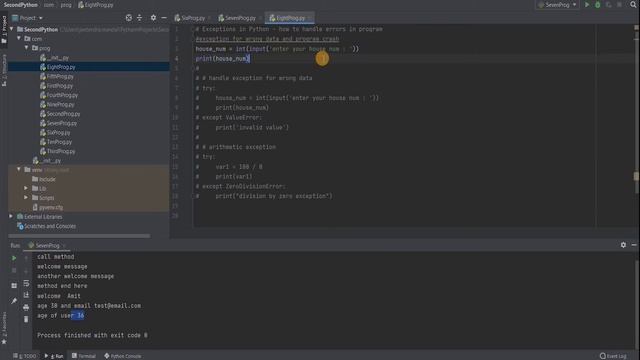Hide the Run panel with the minus icon
The height and width of the screenshot is (360, 640).
634,245
